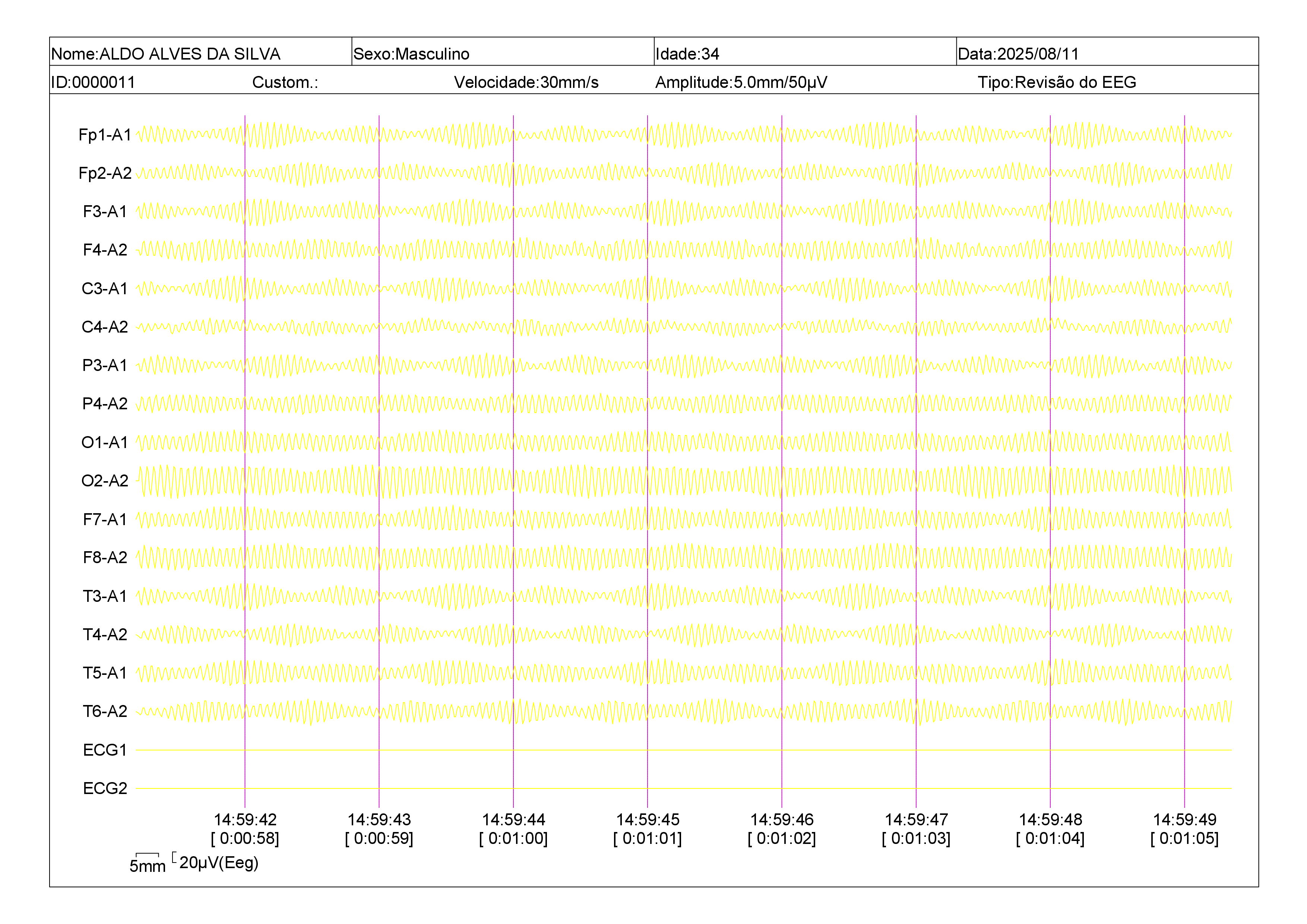Click the elapsed time '[ 0:01:02]'
Viewport: 1307px width, 924px height.
point(782,839)
